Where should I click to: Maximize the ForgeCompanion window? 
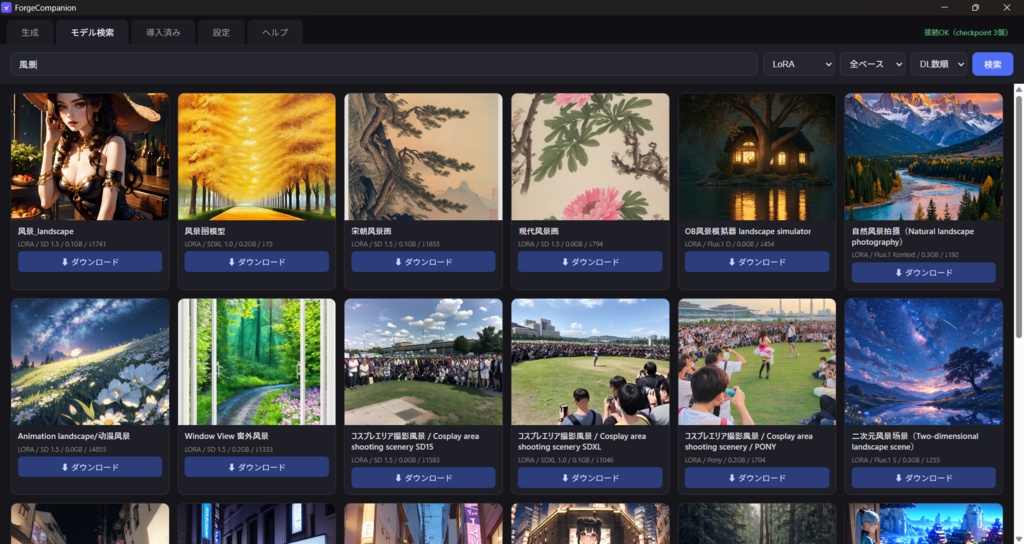[x=975, y=8]
